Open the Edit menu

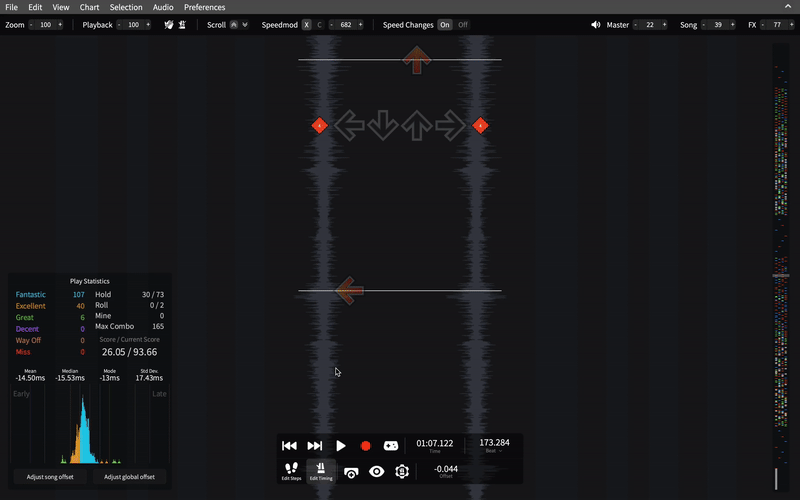[x=35, y=7]
